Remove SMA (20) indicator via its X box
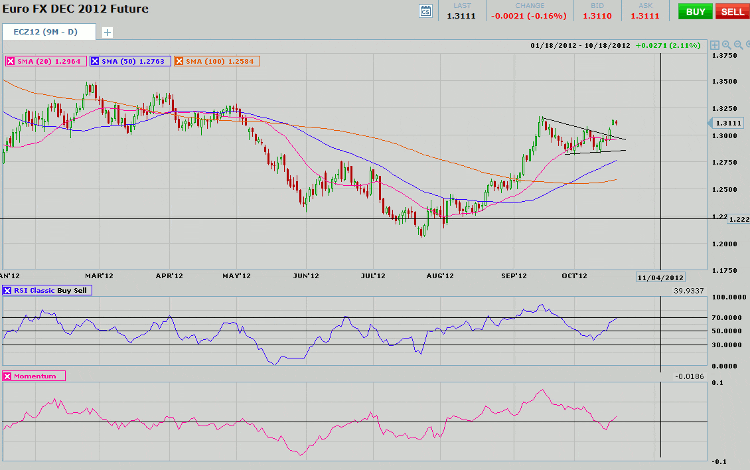The height and width of the screenshot is (470, 750). click(9, 61)
